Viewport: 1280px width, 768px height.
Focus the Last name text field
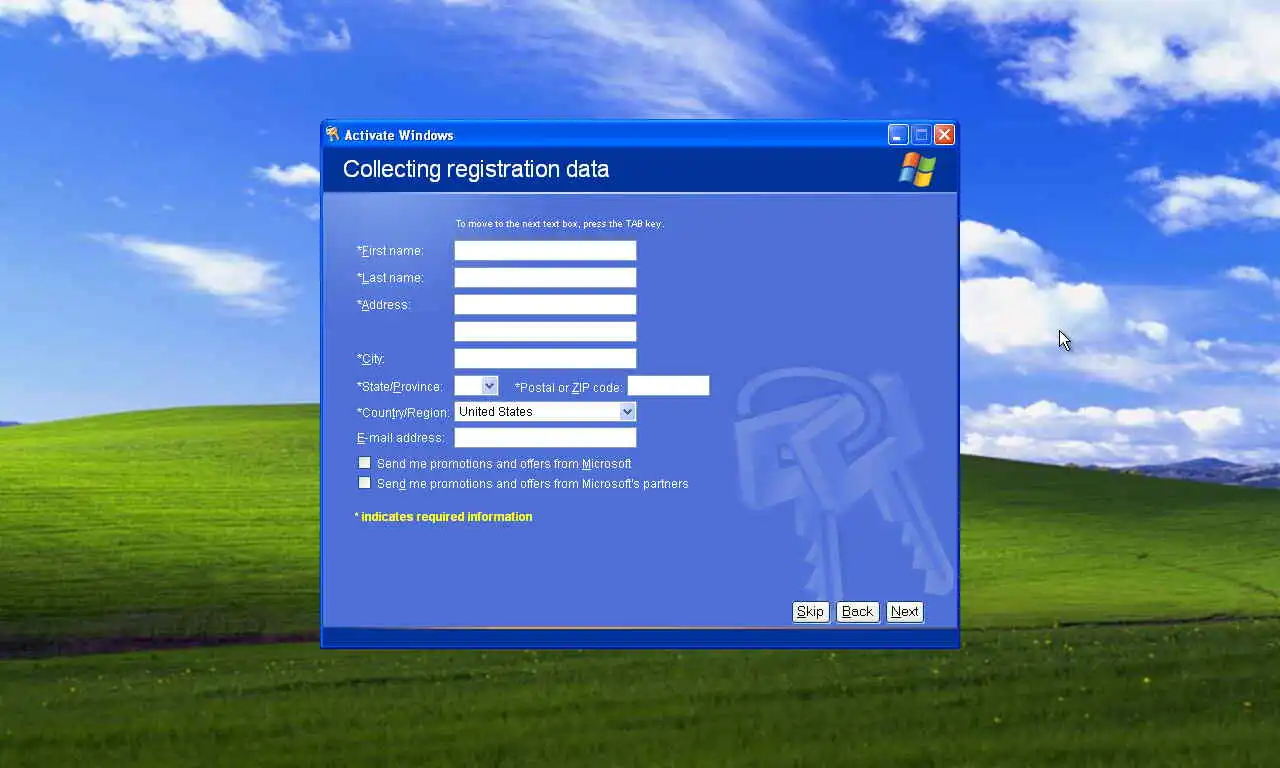[545, 278]
